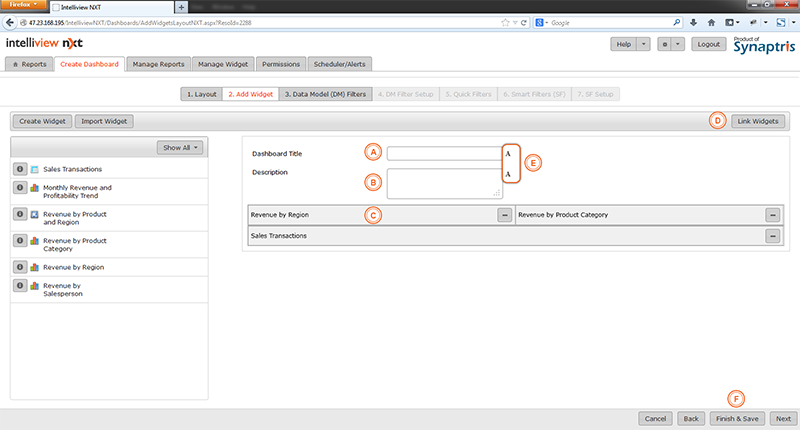The height and width of the screenshot is (430, 800).
Task: Click the Next button
Action: (783, 419)
